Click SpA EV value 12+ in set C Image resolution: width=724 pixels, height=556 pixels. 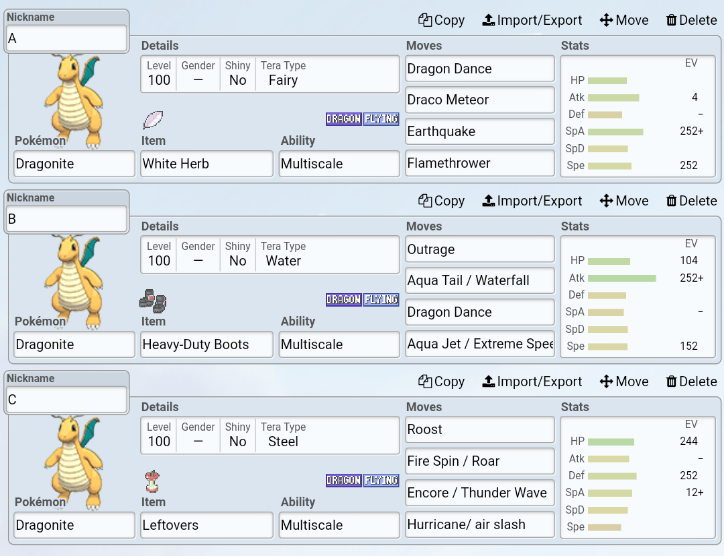(694, 492)
